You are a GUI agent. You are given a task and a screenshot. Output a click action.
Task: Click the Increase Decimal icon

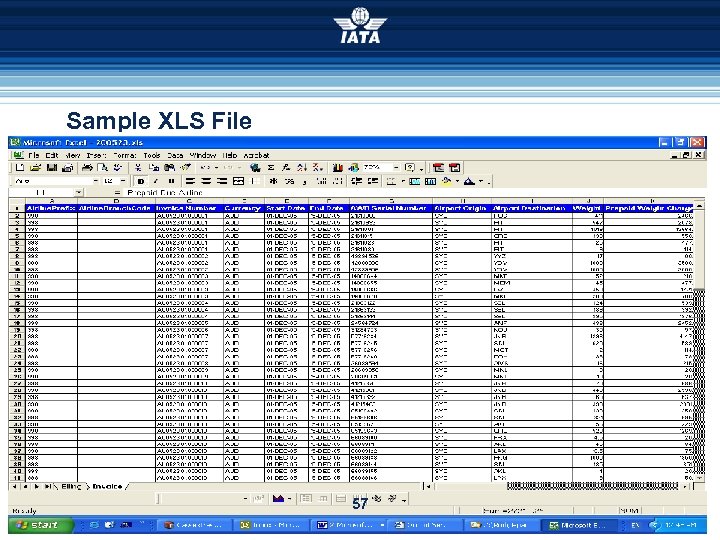pos(321,181)
